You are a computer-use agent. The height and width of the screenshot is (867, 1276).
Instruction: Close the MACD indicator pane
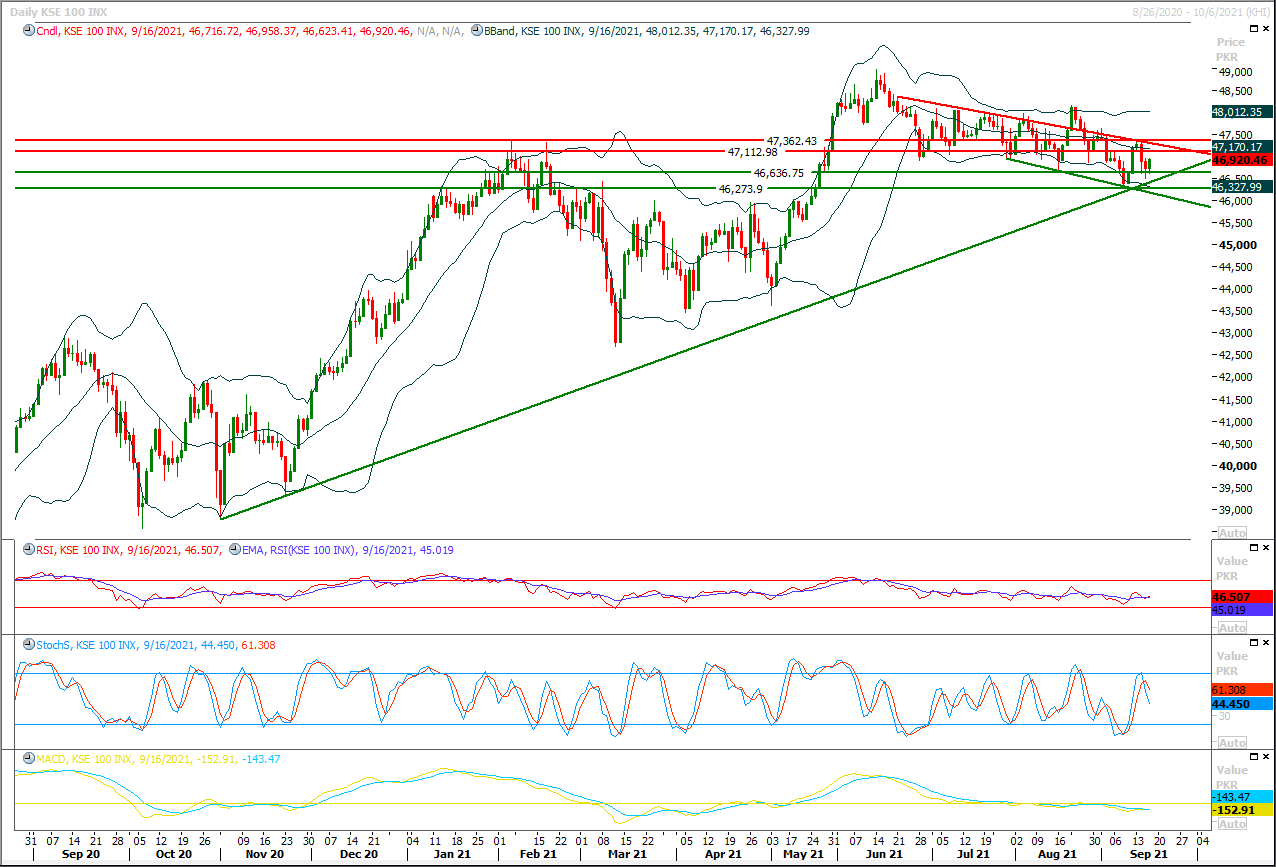point(1266,757)
